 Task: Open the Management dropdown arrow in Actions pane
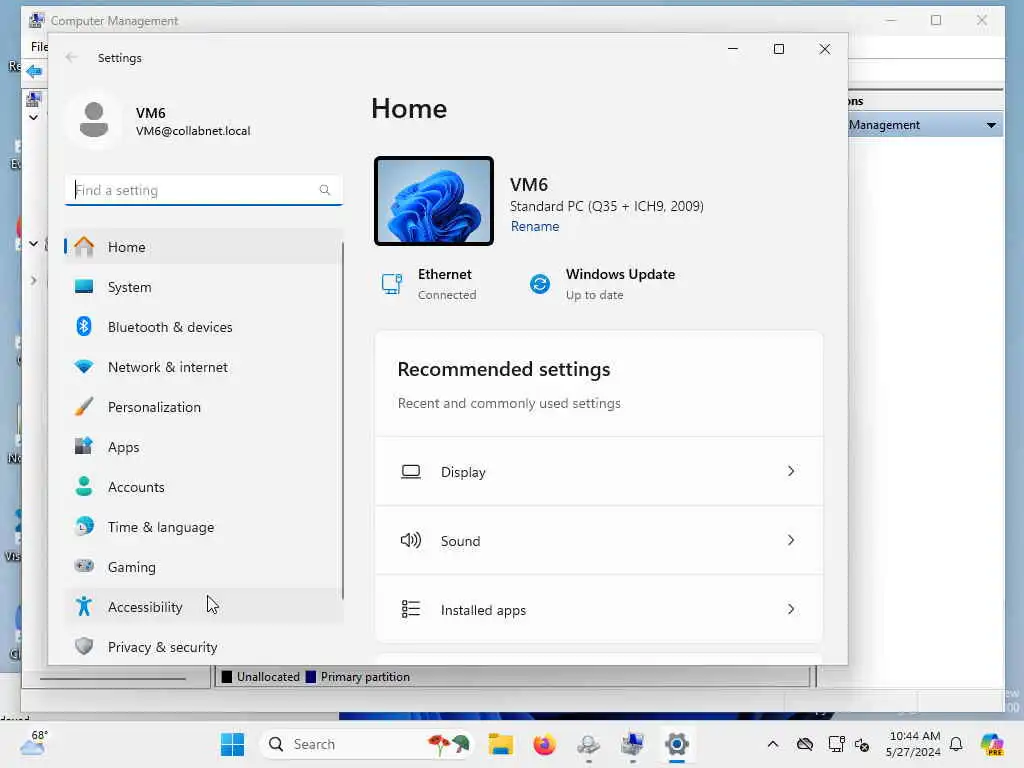click(x=991, y=125)
